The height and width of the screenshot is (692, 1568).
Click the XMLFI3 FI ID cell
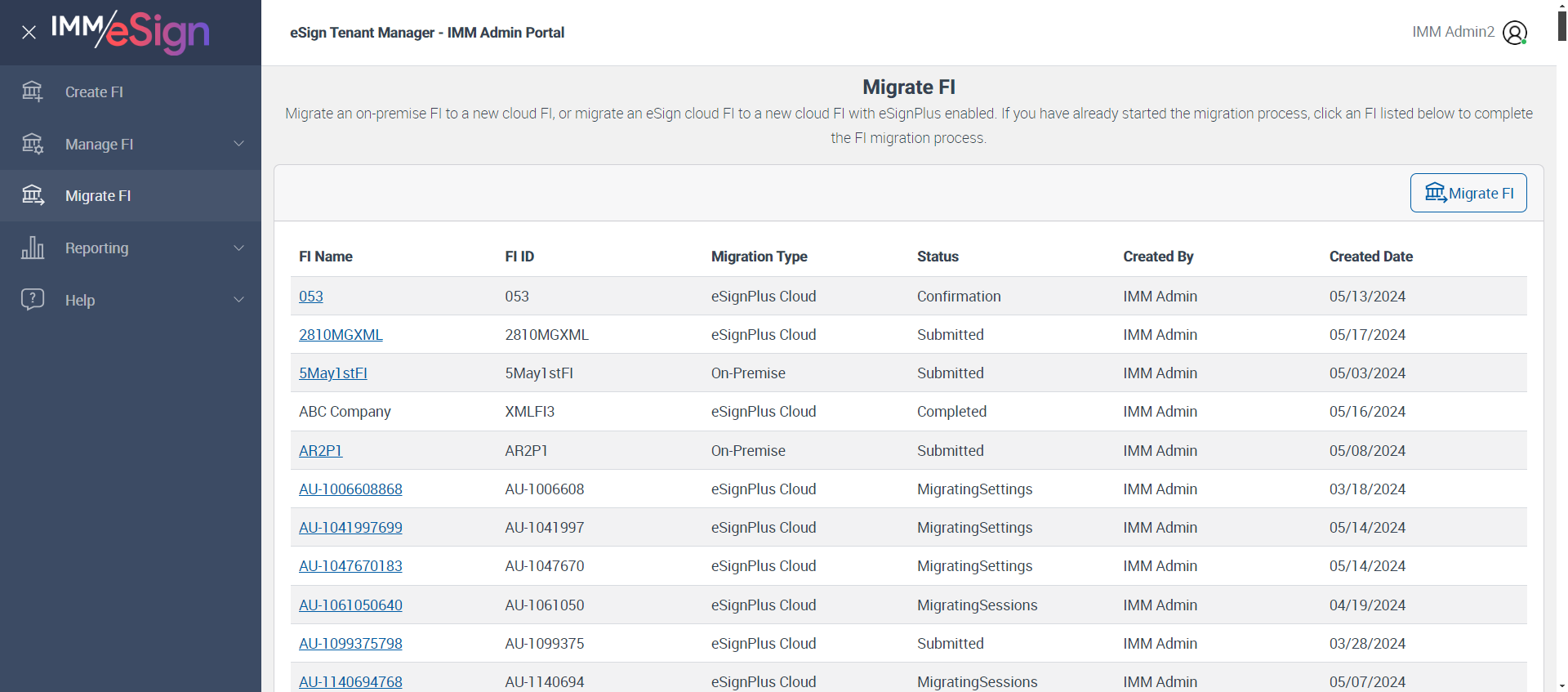(x=530, y=412)
